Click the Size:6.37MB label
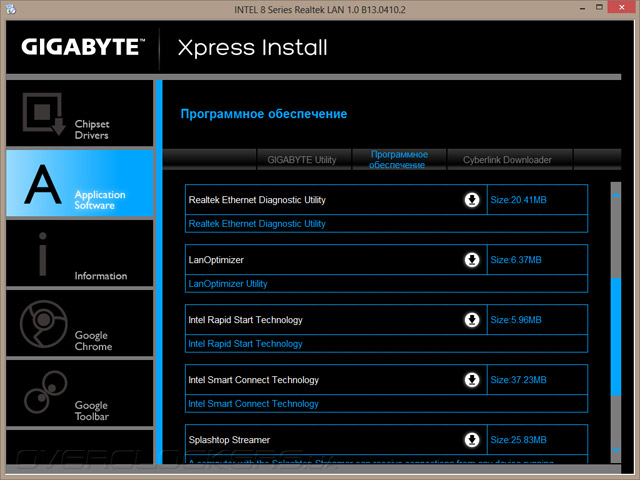 click(x=516, y=260)
